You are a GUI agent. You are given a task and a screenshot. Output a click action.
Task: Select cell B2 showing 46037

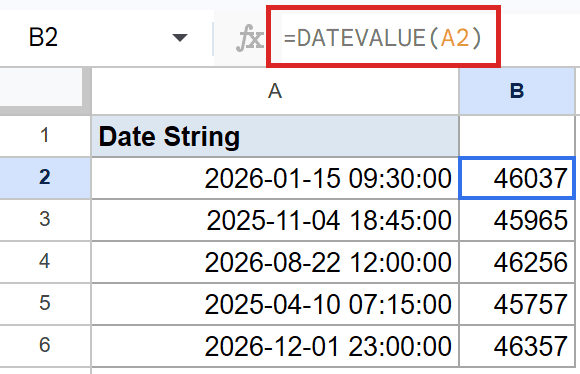[517, 178]
